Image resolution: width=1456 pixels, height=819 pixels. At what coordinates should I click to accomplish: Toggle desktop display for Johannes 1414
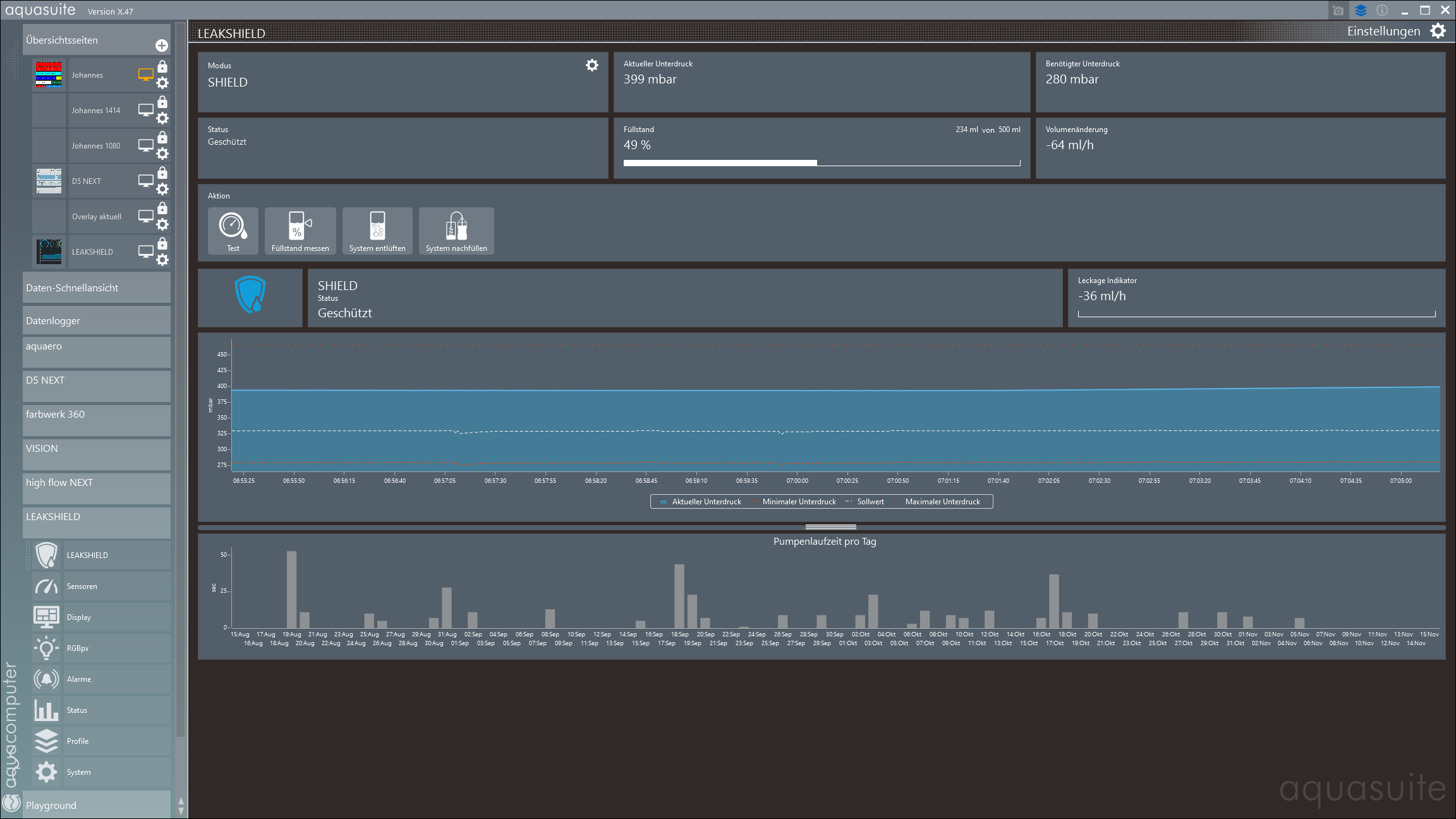tap(146, 110)
